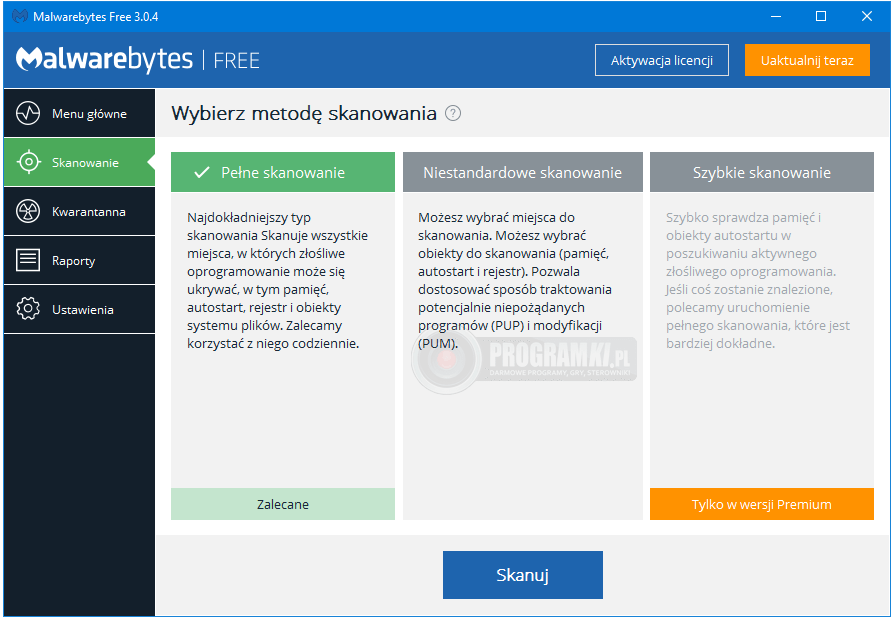Go to Kwarantanna section
The image size is (892, 620).
tap(79, 212)
